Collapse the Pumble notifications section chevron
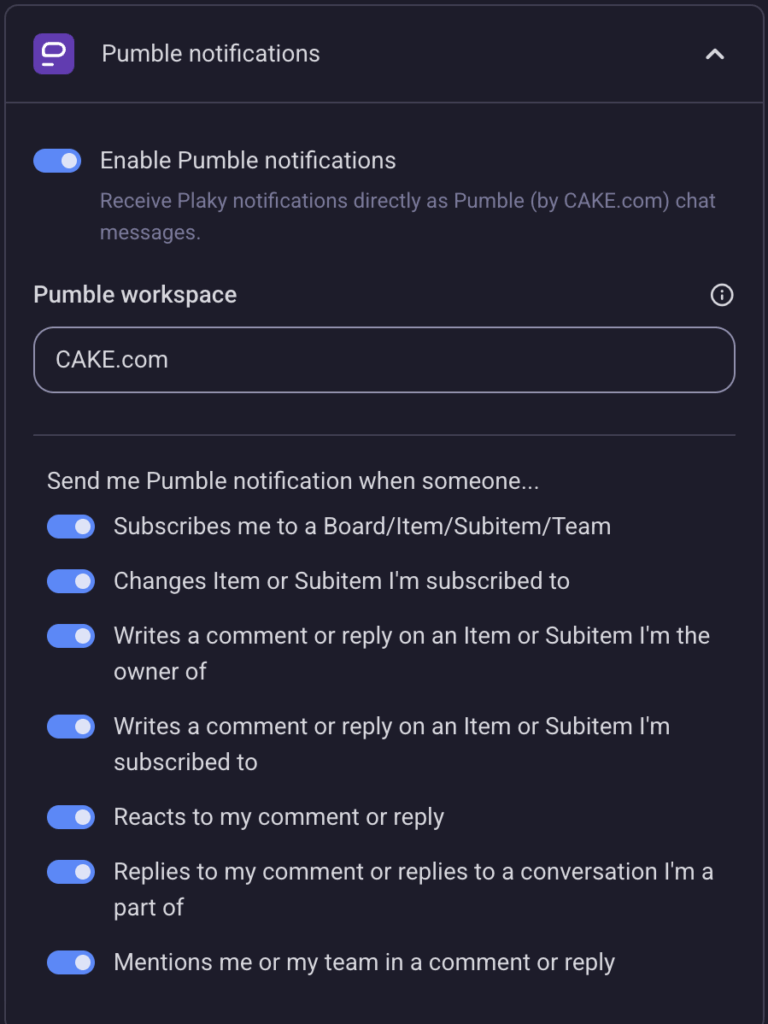 click(714, 54)
